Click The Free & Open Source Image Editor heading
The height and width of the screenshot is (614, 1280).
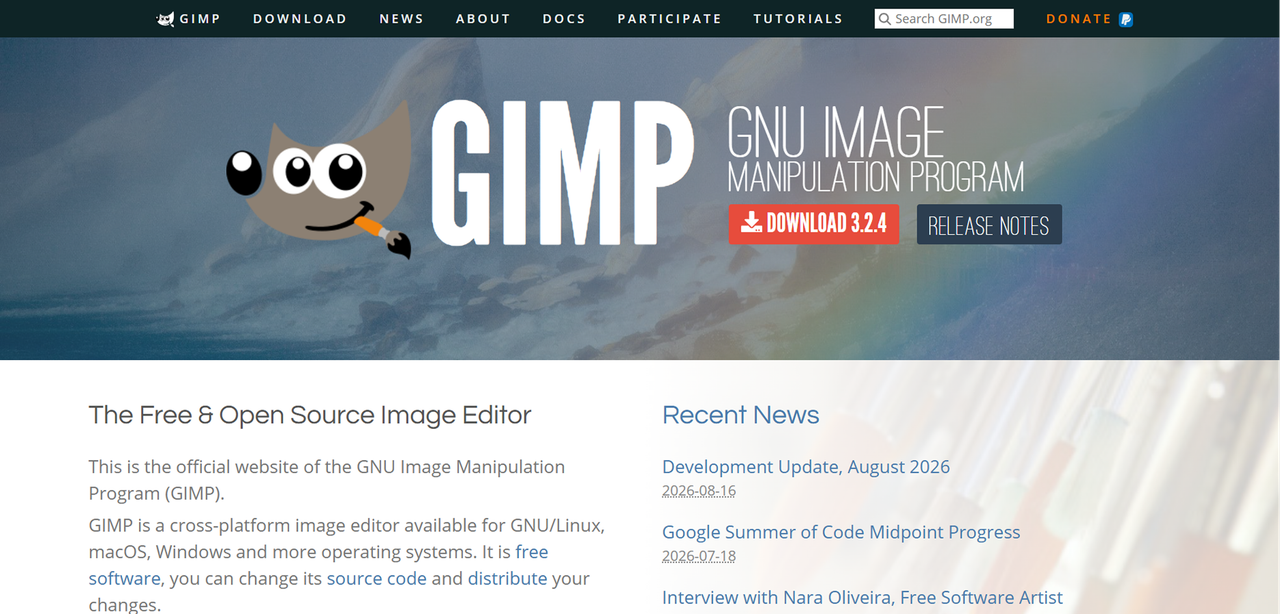coord(310,415)
